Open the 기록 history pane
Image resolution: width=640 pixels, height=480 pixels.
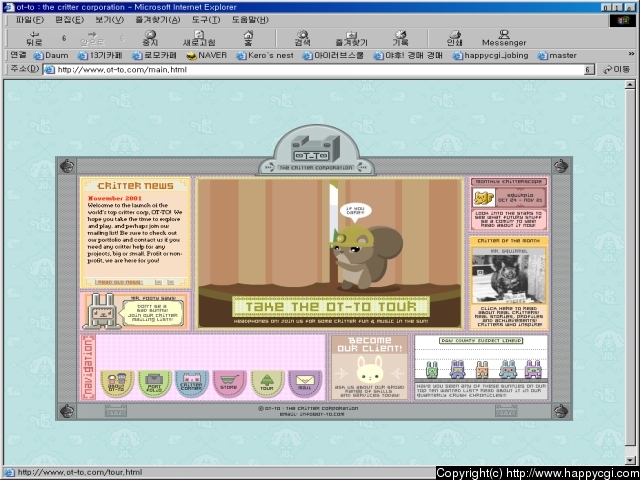tap(400, 38)
